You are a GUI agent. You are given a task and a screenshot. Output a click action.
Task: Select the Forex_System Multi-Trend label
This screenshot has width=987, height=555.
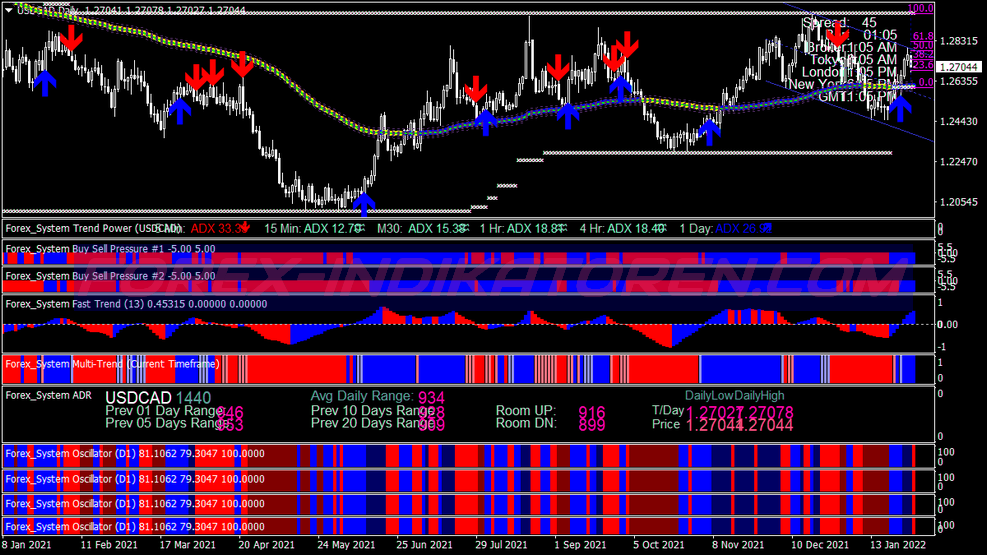[x=112, y=364]
